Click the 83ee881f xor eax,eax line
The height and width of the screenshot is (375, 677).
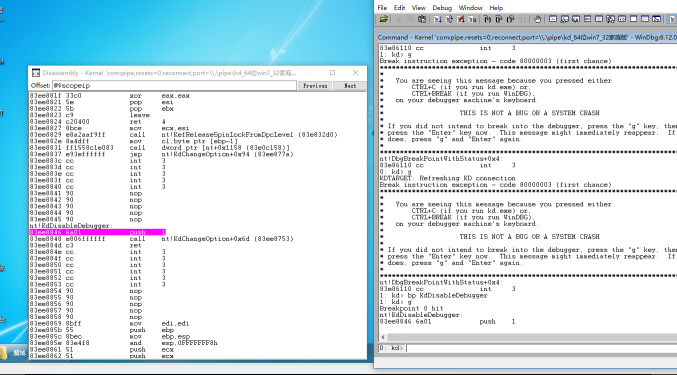click(110, 96)
